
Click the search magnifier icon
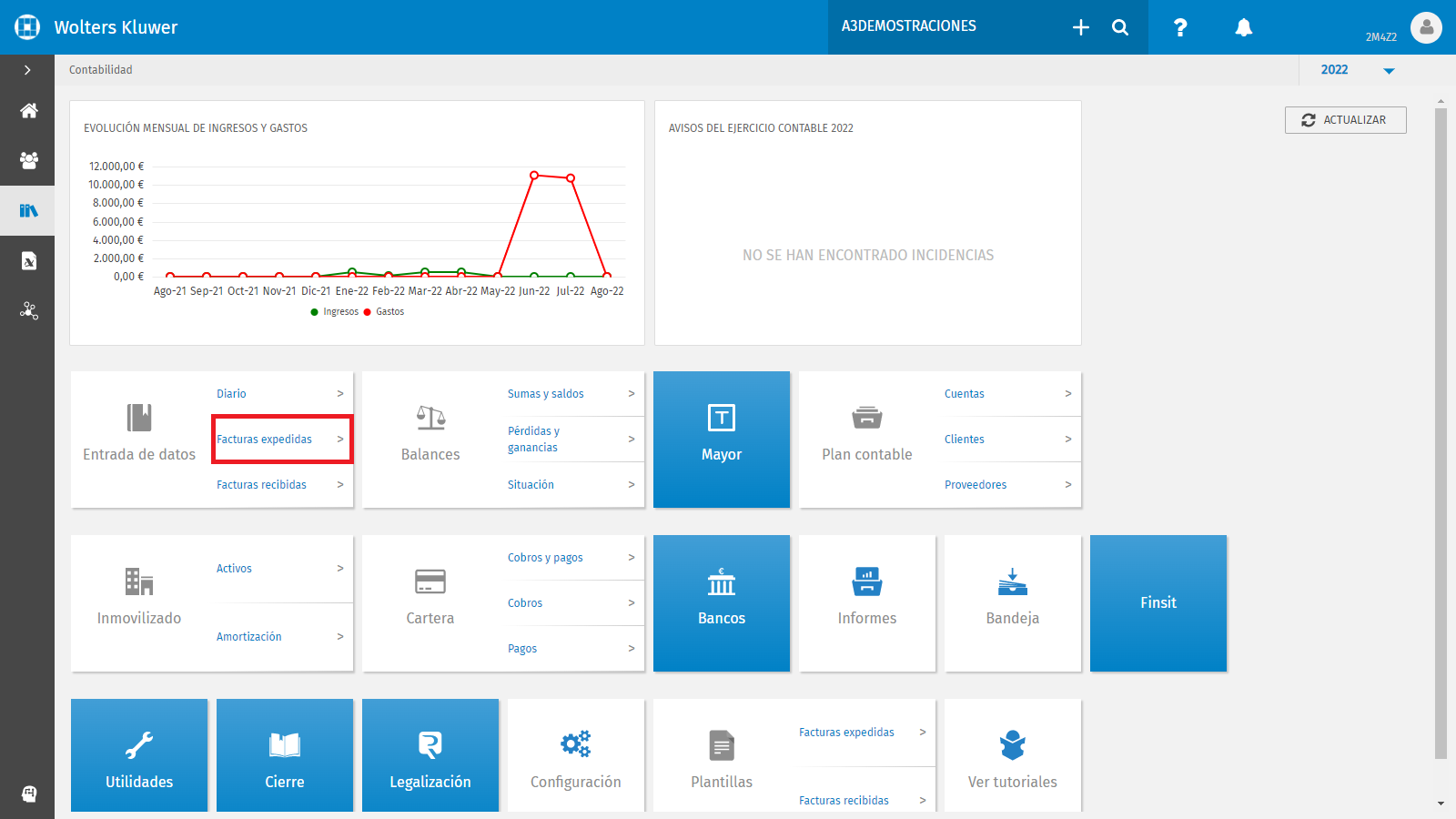(1120, 27)
